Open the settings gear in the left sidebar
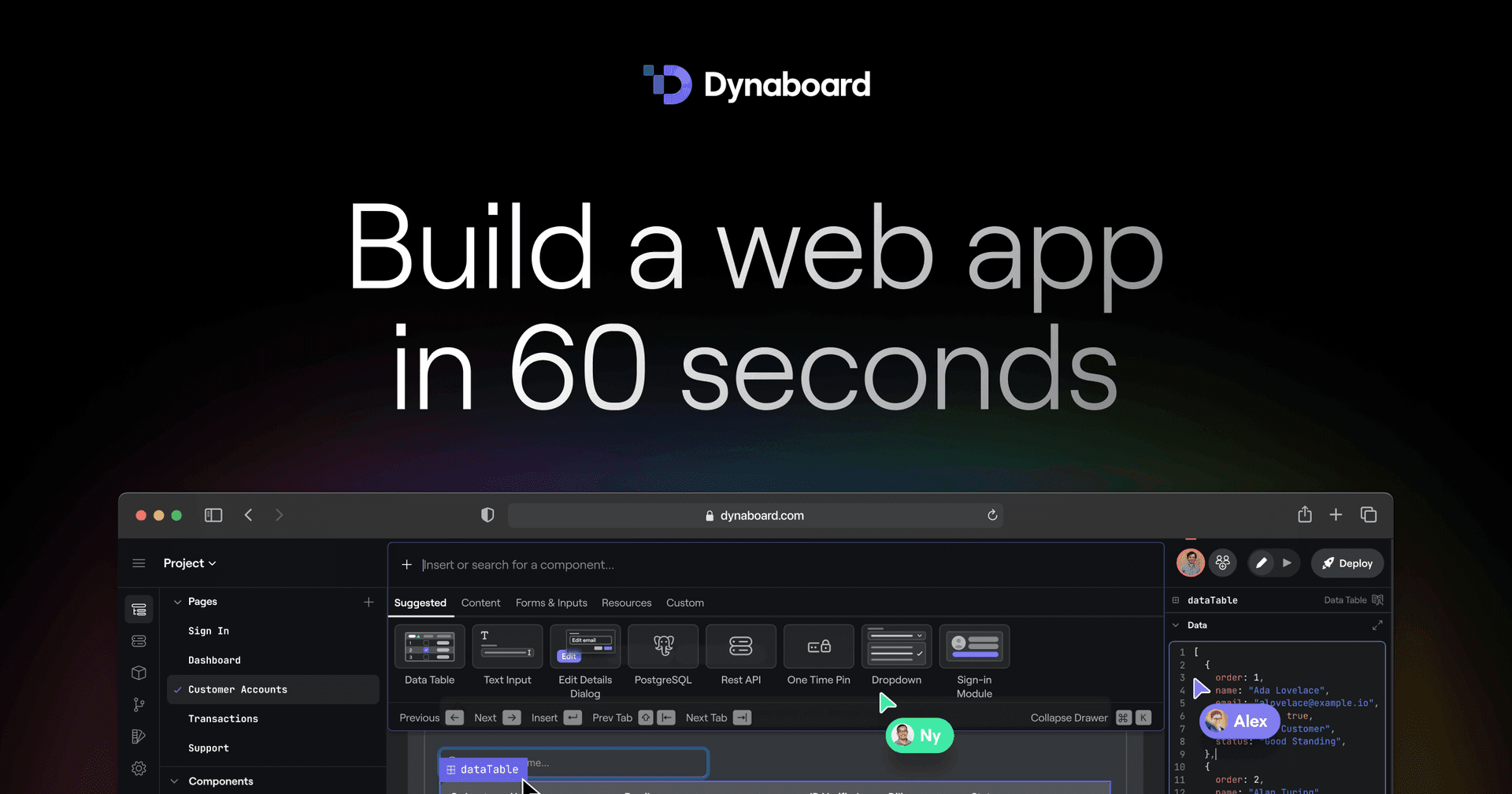Viewport: 1512px width, 794px height. pyautogui.click(x=139, y=768)
